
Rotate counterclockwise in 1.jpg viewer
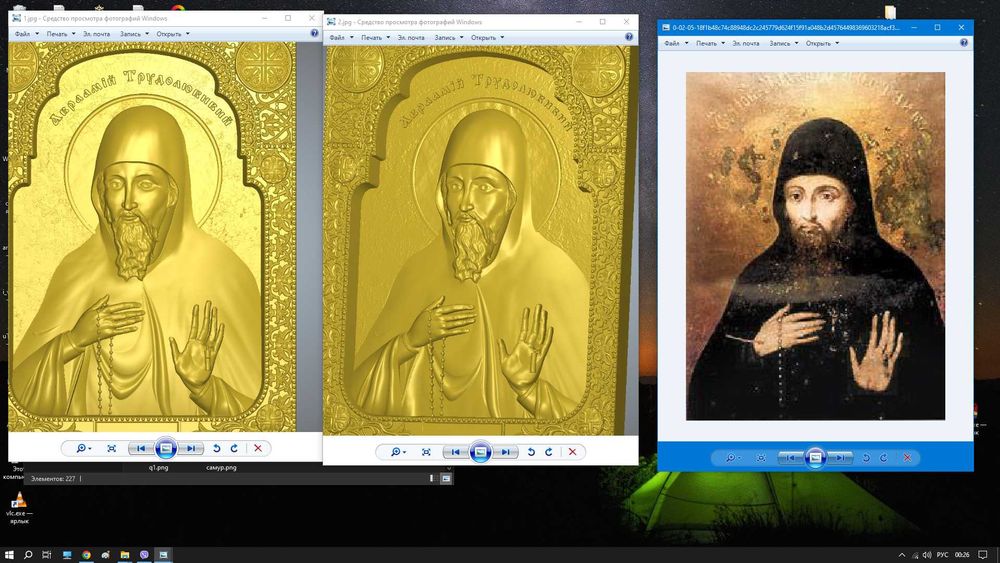(217, 448)
